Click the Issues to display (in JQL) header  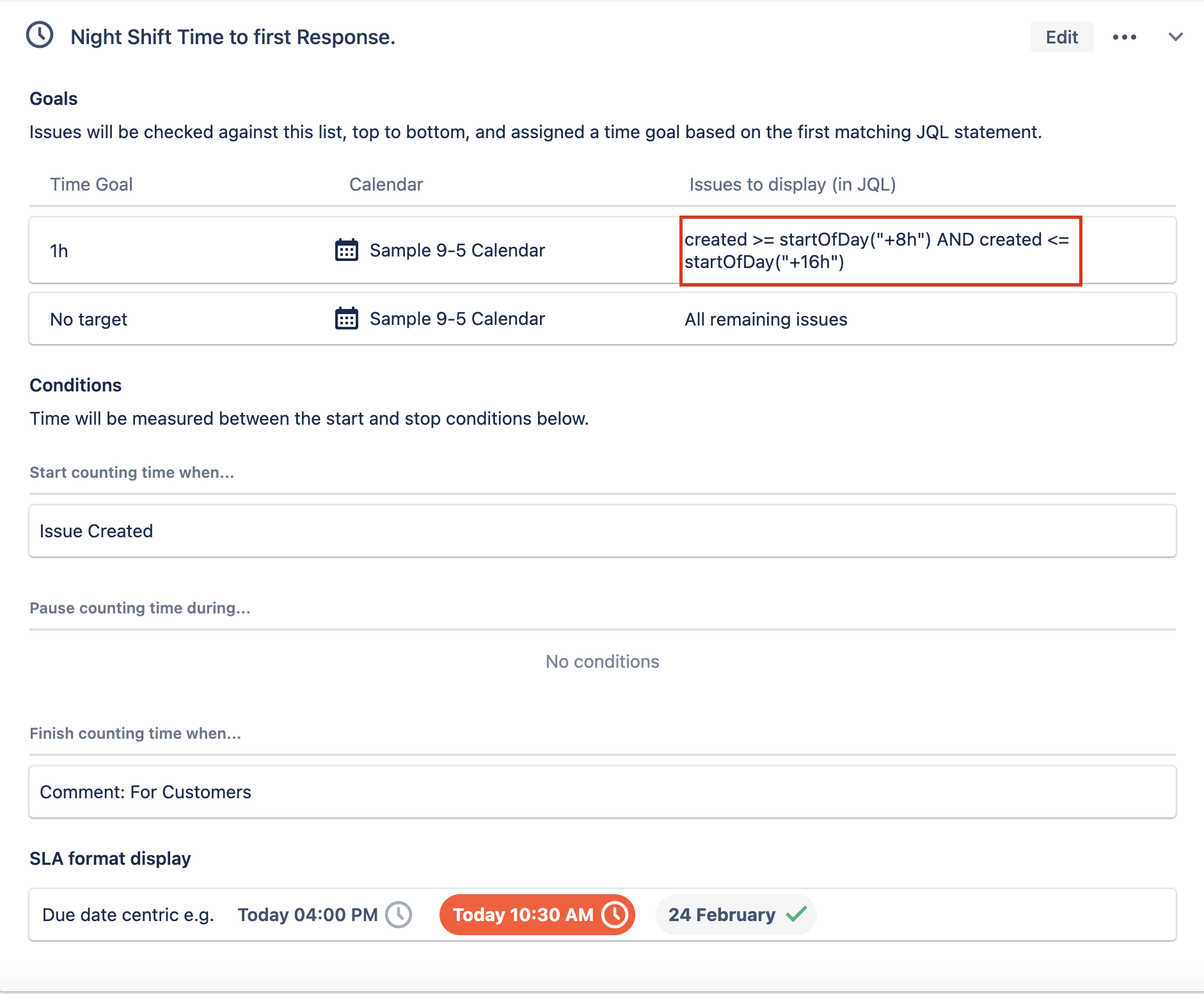(793, 184)
